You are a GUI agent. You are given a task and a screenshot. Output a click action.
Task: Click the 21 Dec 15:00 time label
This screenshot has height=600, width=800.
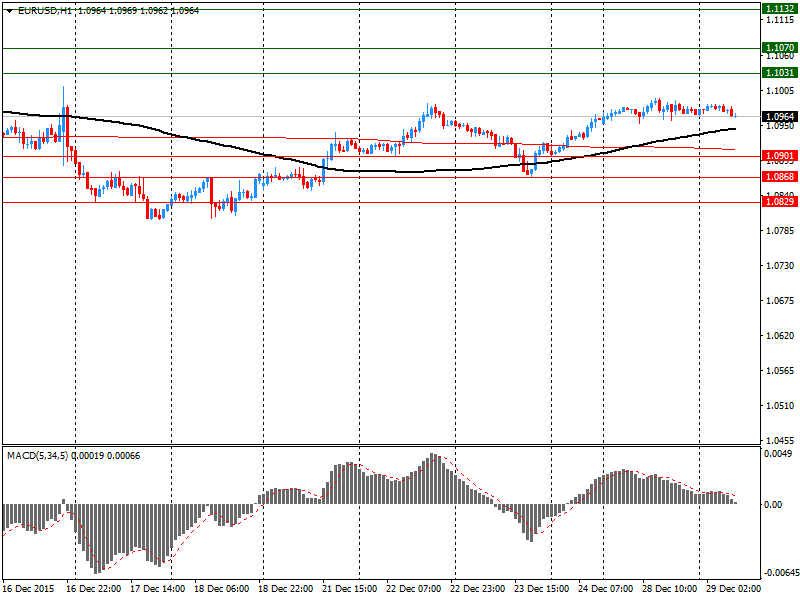[x=349, y=588]
